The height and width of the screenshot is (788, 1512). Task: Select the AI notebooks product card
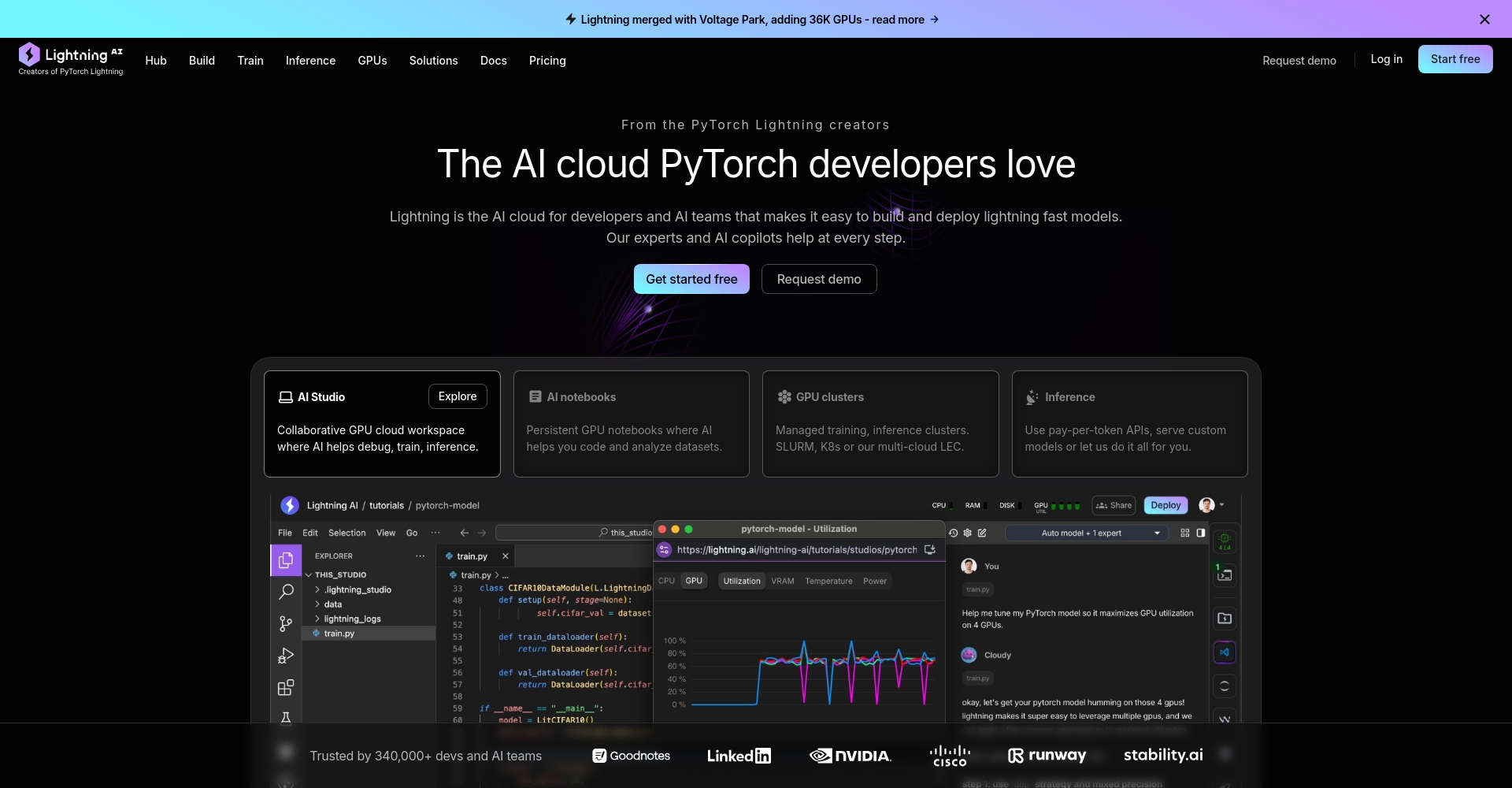[x=631, y=424]
